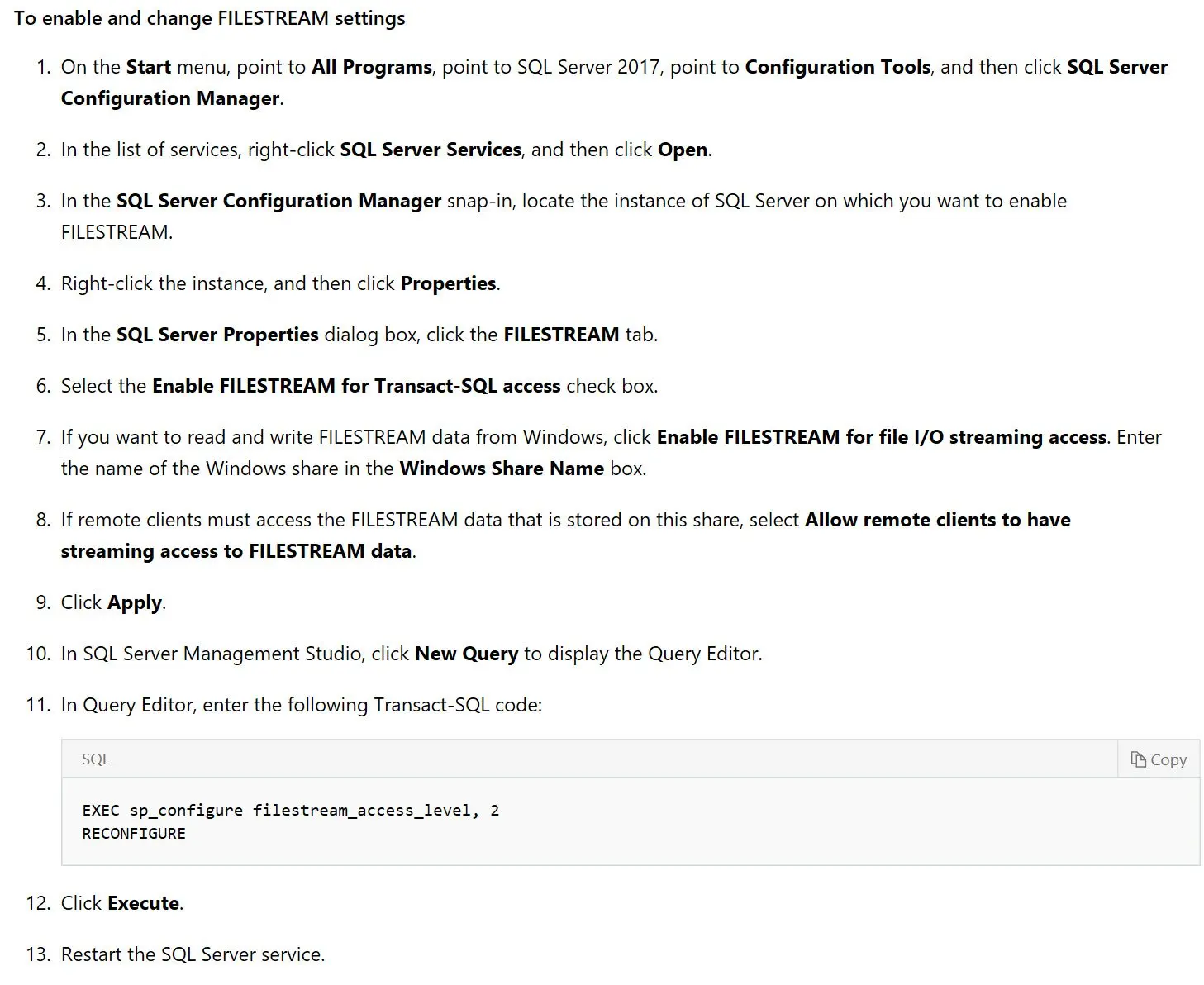This screenshot has height=985, width=1204.
Task: Click the code line "EXEC sp_configure filestream_access_level, 2"
Action: coord(291,810)
